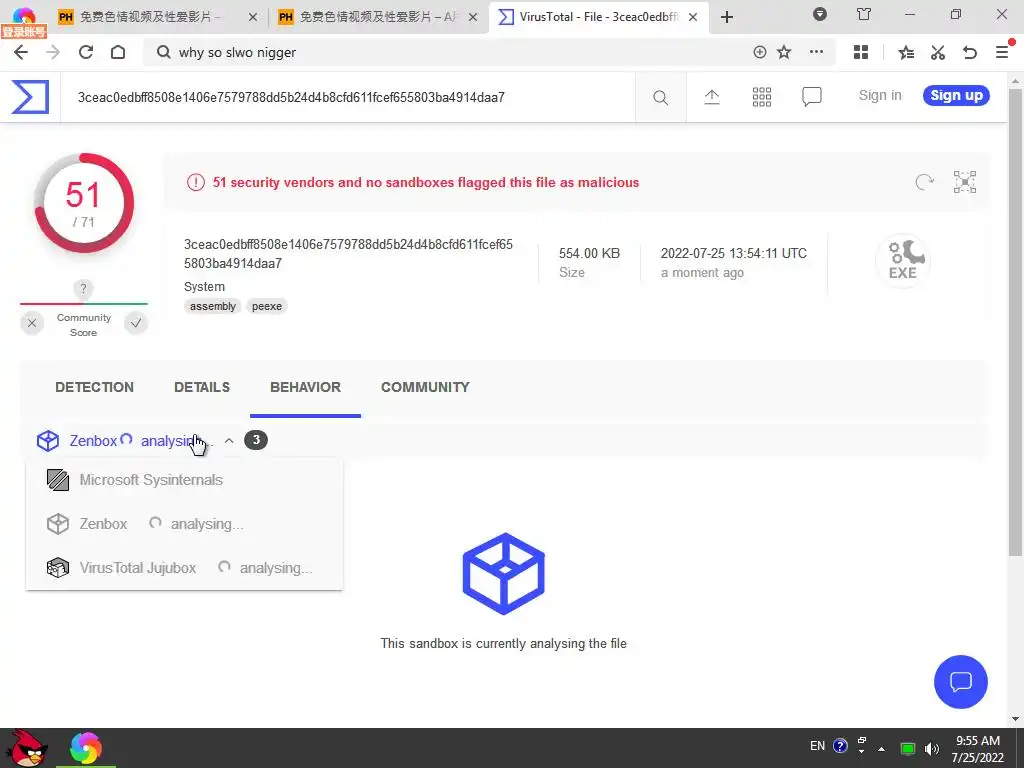
Task: Open the blue chat widget button
Action: (x=961, y=682)
